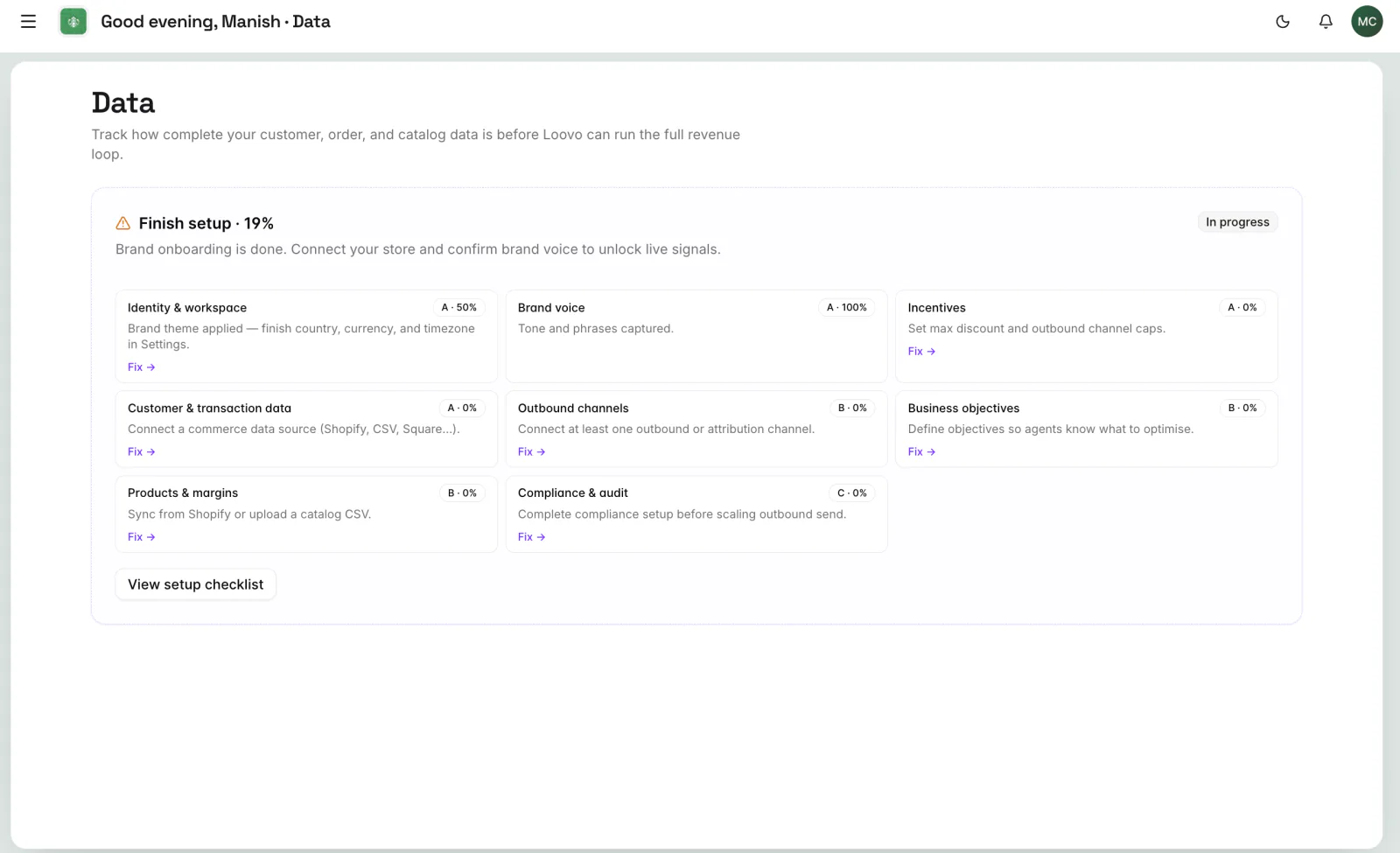Click 'Brand theme applied' description text

301,337
